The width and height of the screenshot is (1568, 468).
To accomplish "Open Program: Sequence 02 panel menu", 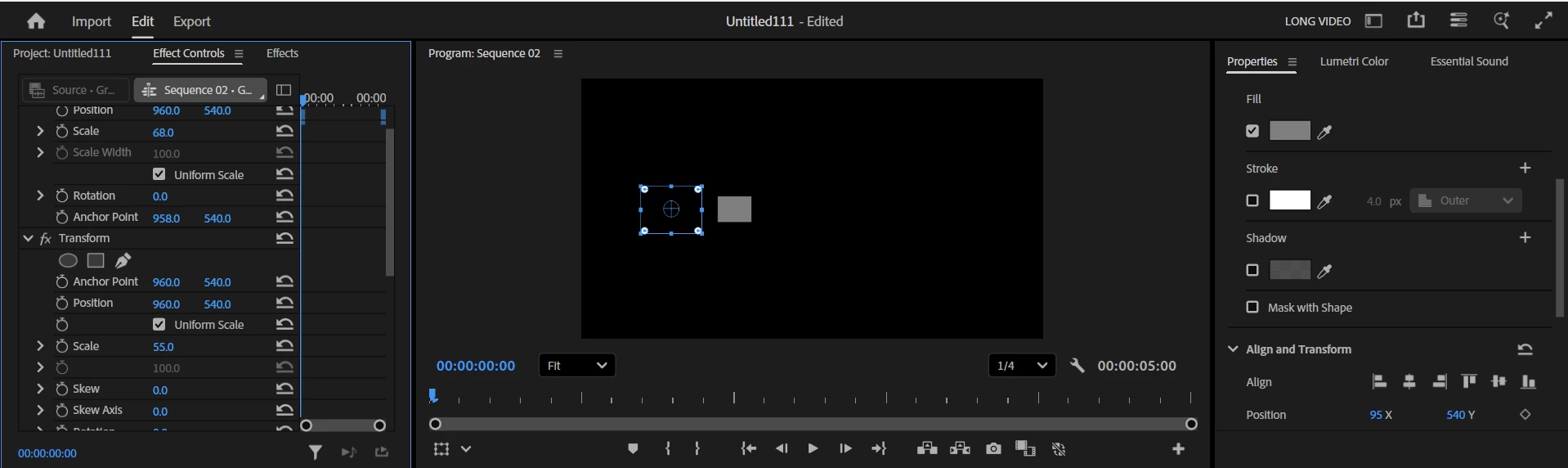I will [558, 54].
